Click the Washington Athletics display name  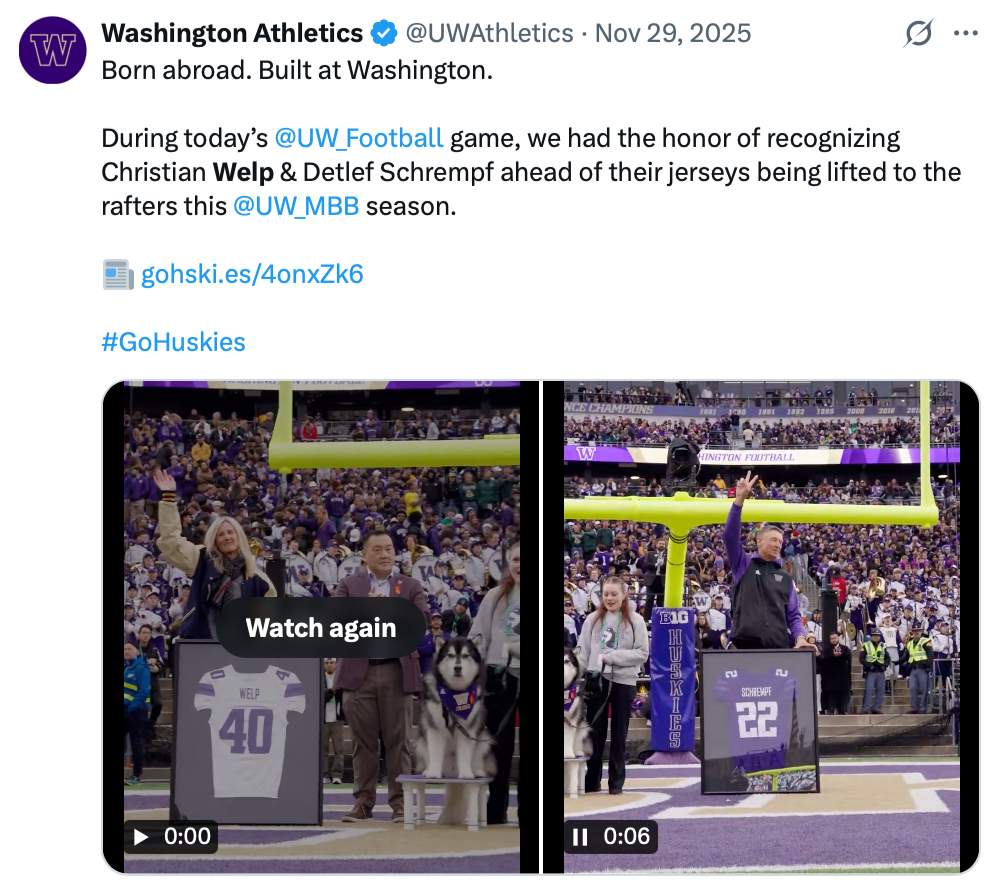click(232, 34)
